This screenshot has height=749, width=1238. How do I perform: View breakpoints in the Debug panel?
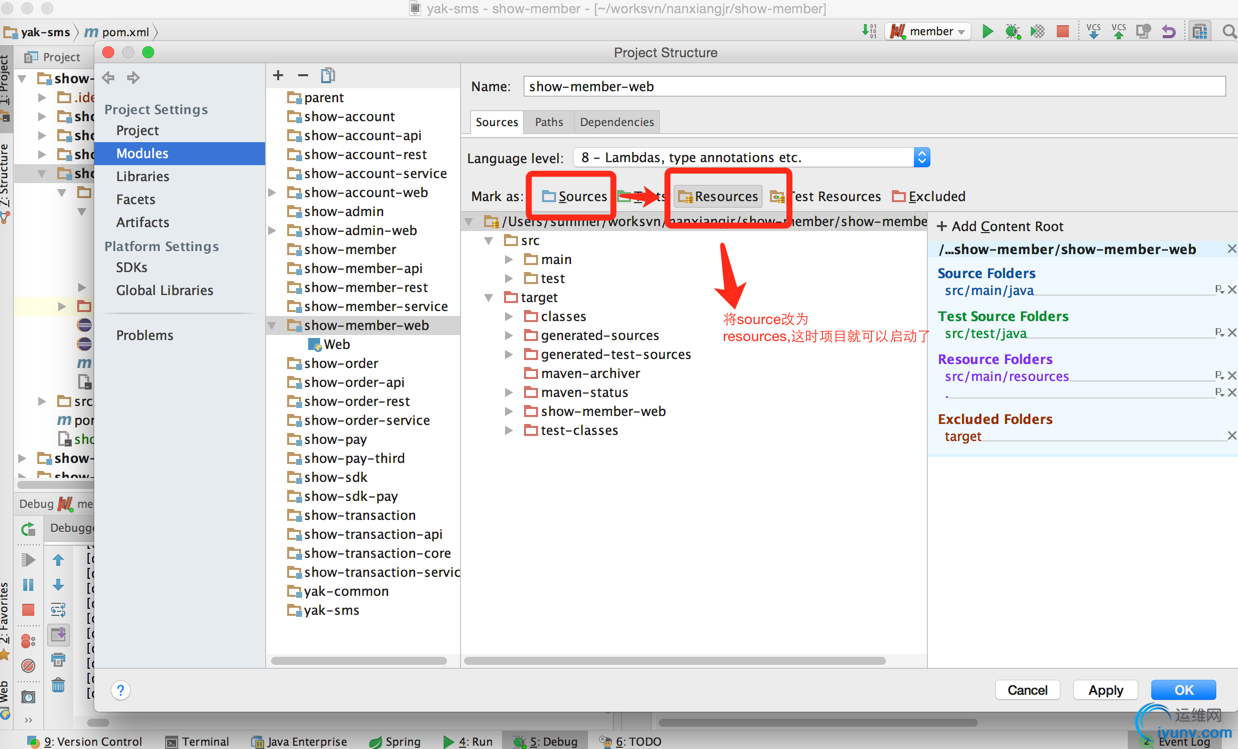pos(28,640)
